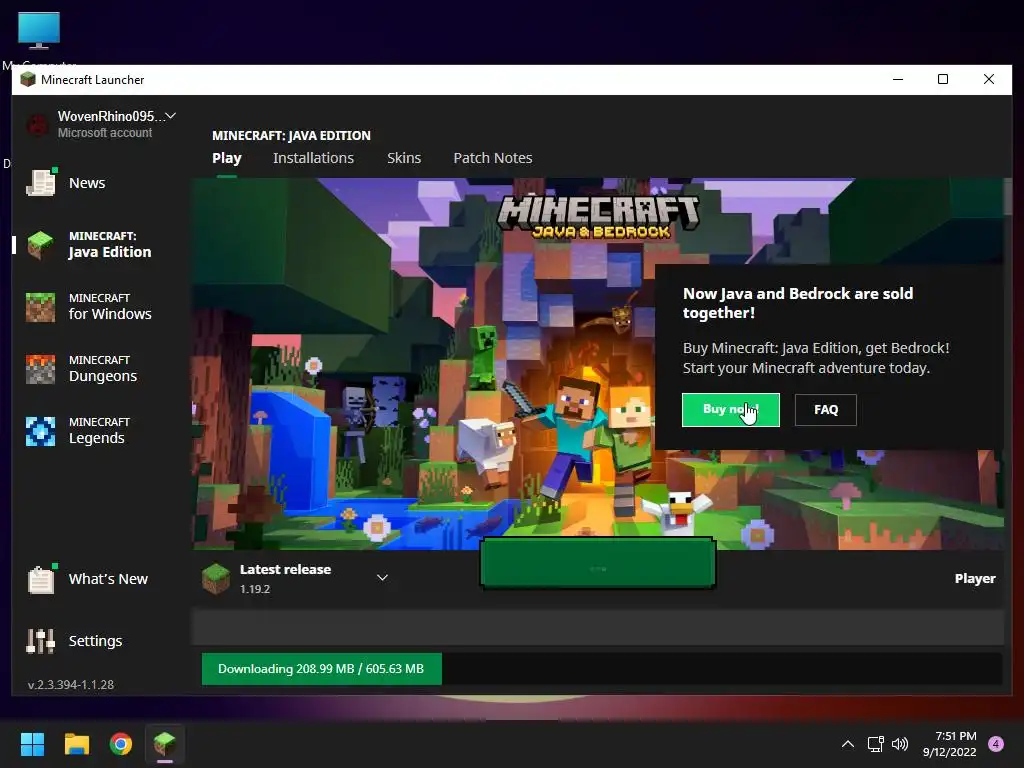The width and height of the screenshot is (1024, 768).
Task: Open the Windows Start menu
Action: (32, 744)
